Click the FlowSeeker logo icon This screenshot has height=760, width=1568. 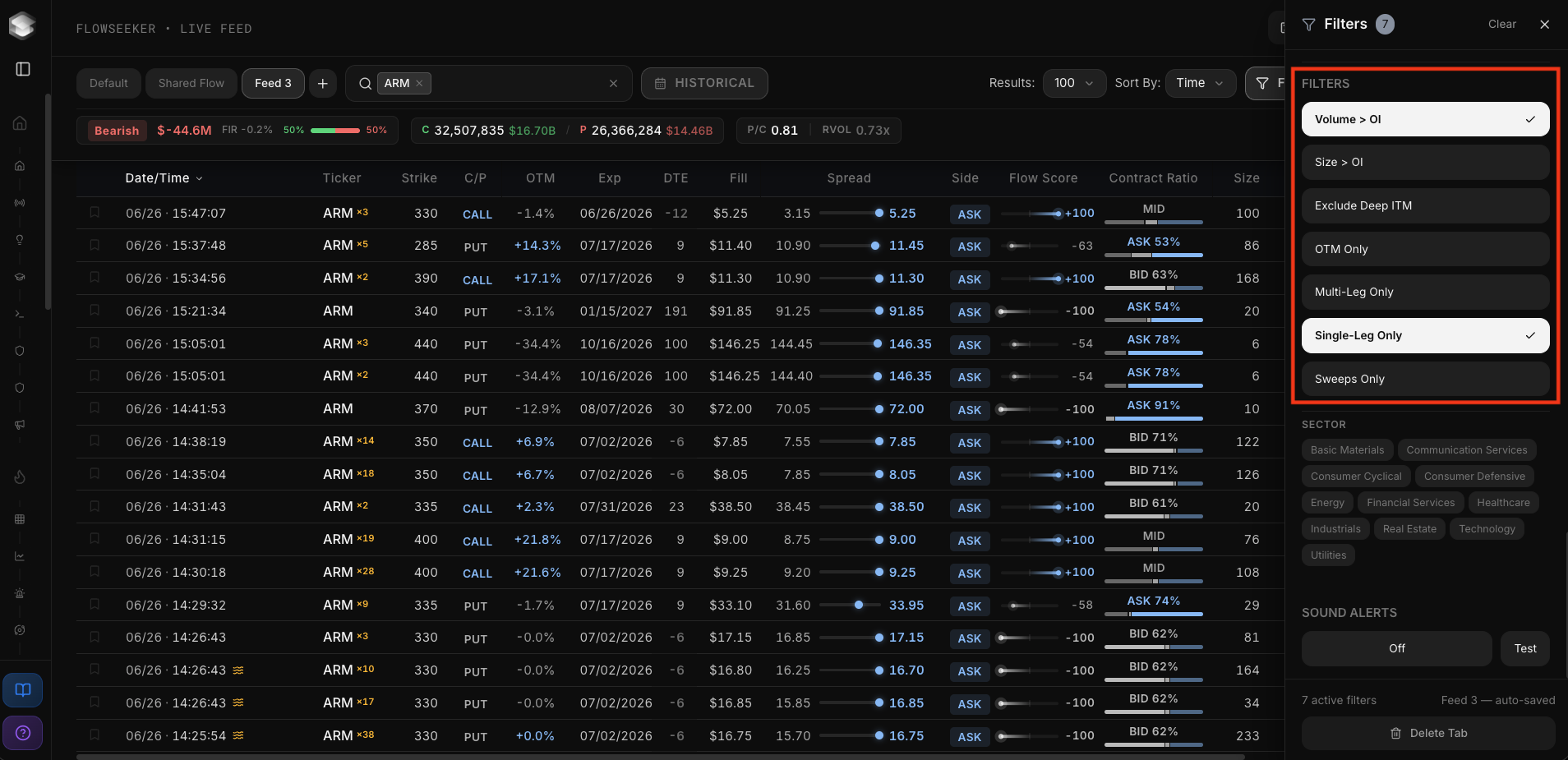[22, 25]
